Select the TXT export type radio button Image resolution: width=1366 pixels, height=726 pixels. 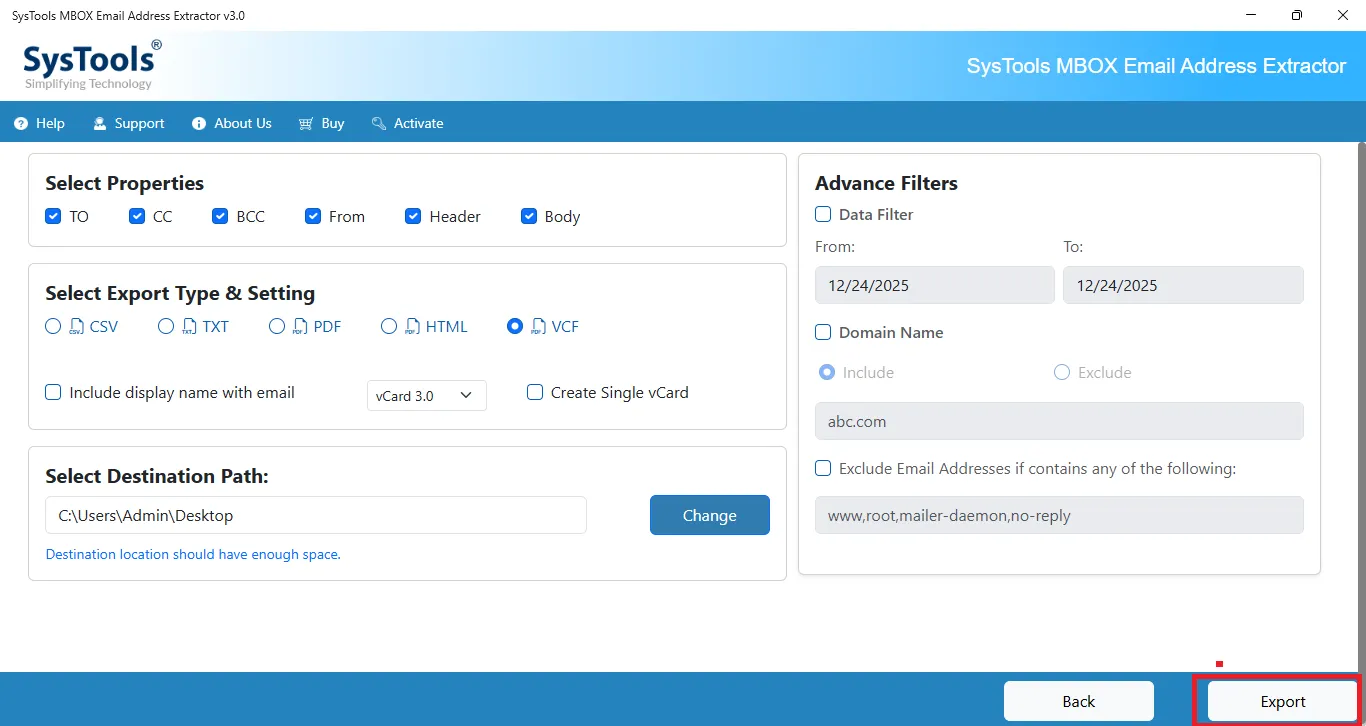(x=166, y=326)
